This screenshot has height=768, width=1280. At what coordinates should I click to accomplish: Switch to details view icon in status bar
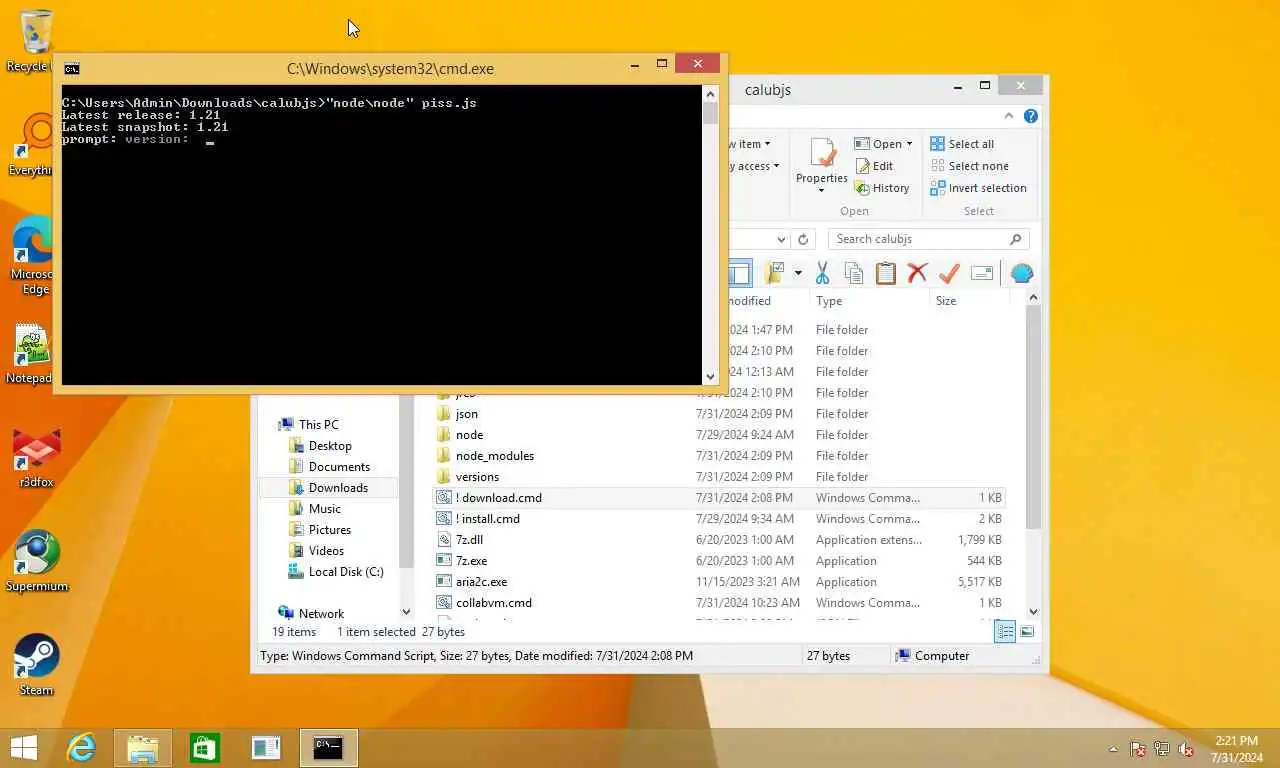[x=1005, y=631]
